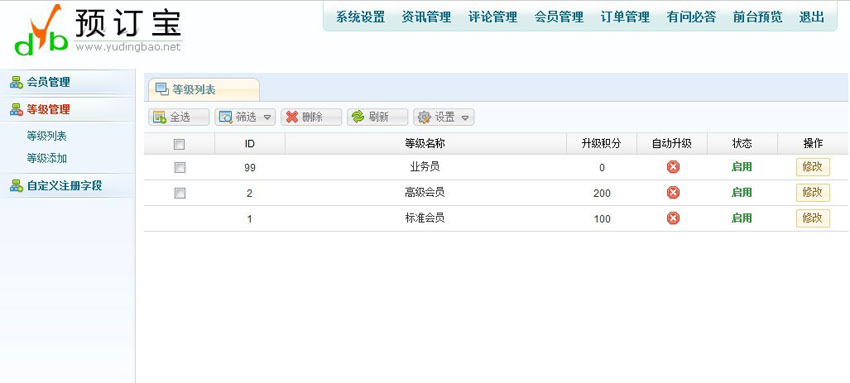Click 启用 status for 高级会员
The image size is (850, 383).
[x=742, y=192]
